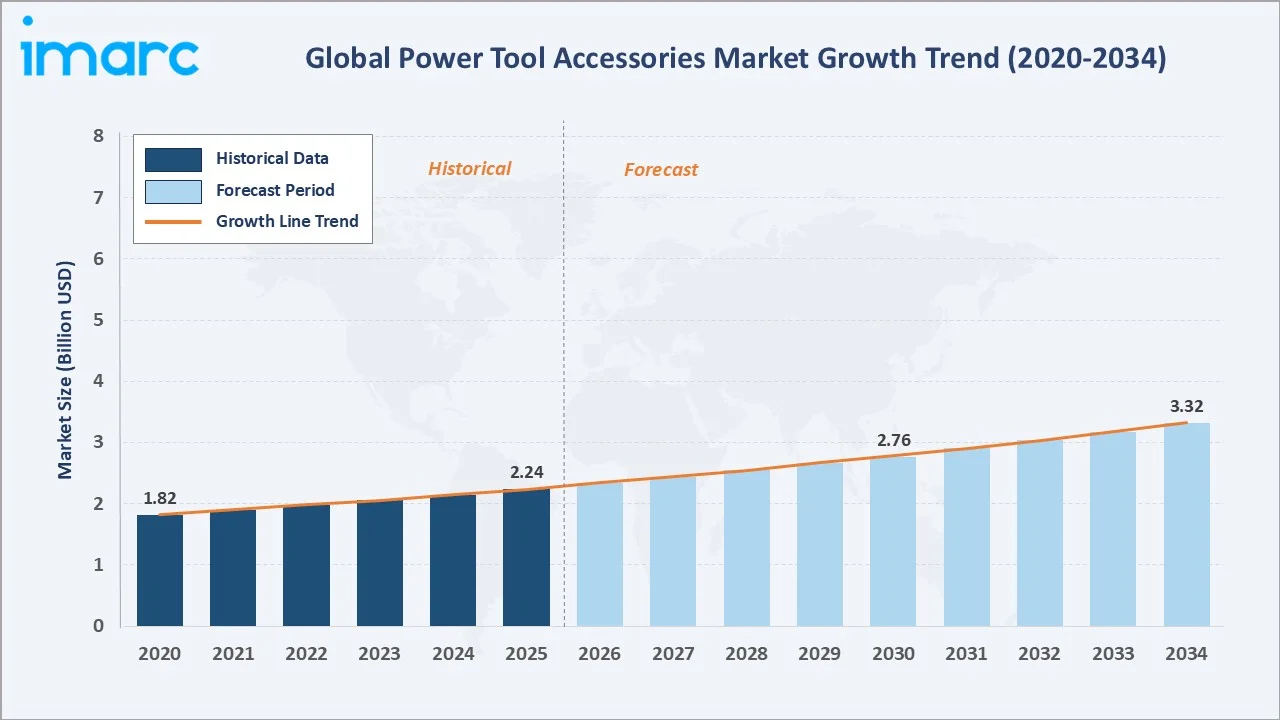This screenshot has height=720, width=1280.
Task: Click the x-axis label 2033
Action: [x=1113, y=653]
